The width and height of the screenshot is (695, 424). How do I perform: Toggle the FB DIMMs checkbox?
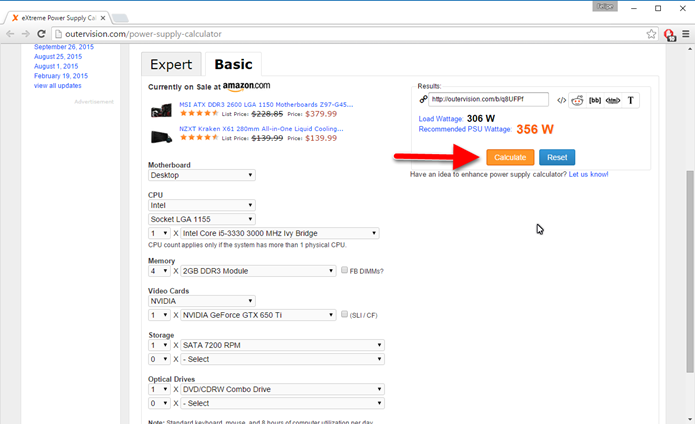344,270
